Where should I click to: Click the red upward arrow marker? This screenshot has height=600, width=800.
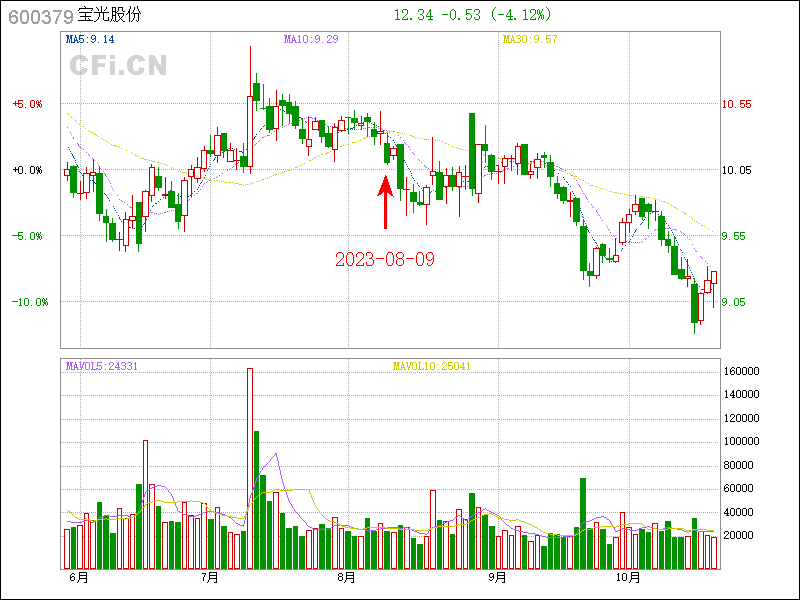click(x=385, y=202)
